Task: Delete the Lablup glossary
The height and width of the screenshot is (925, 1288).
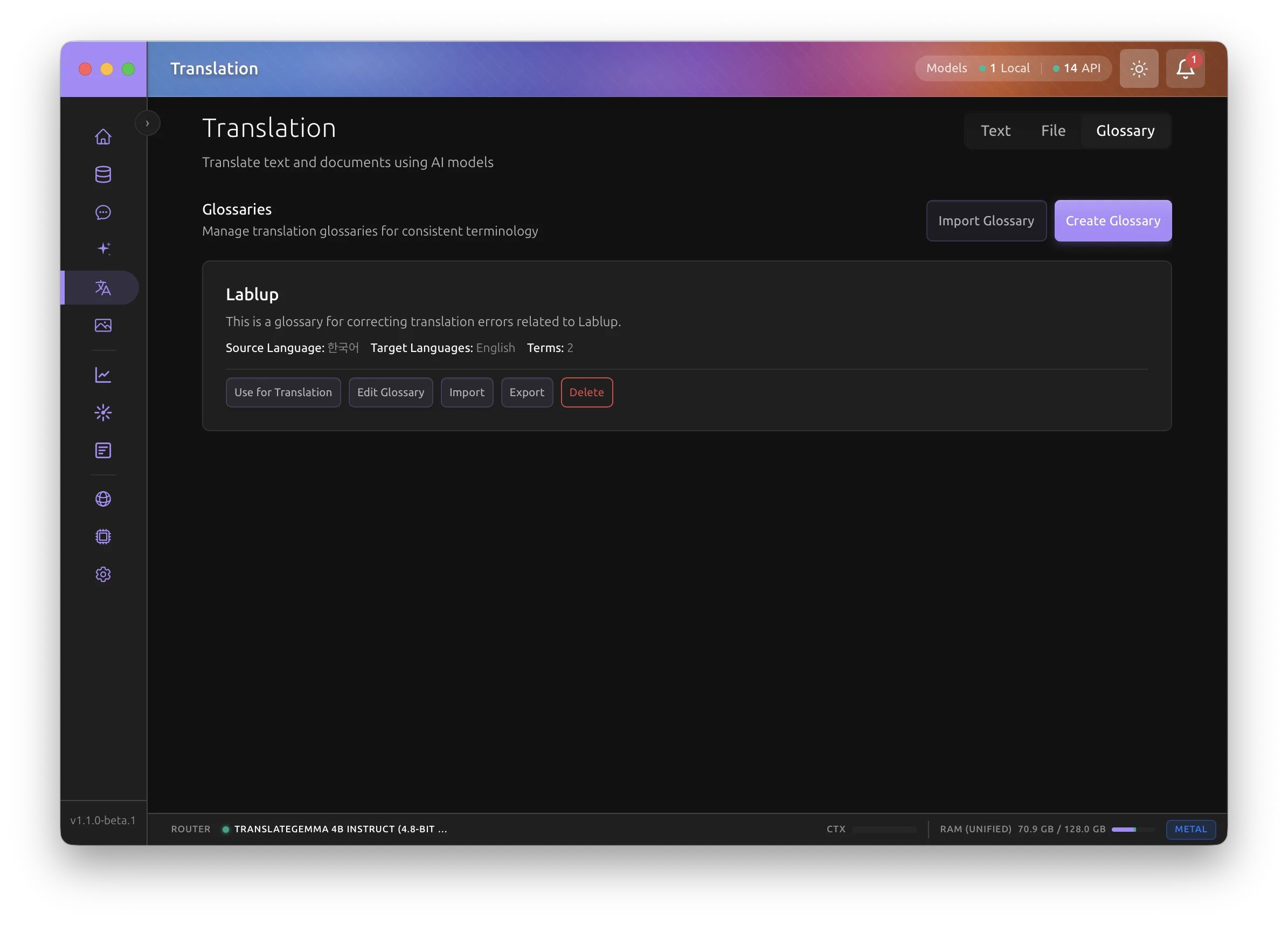Action: (586, 392)
